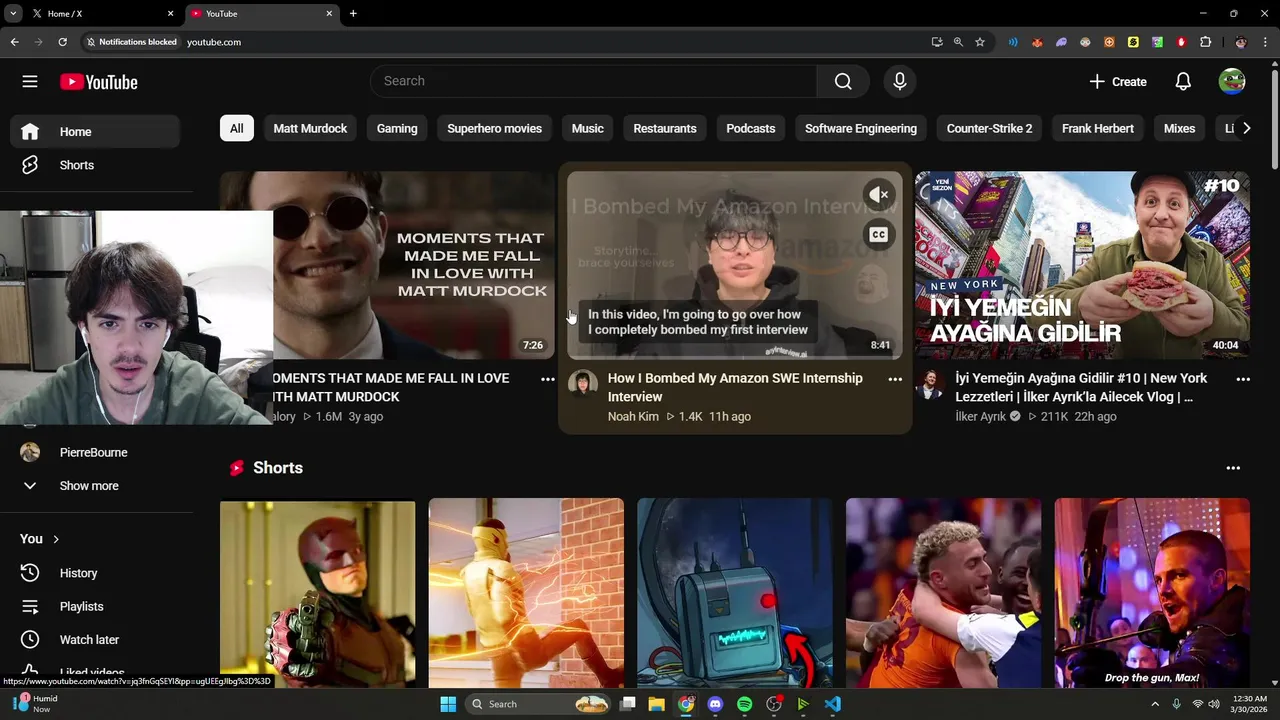Toggle captions on Amazon interview preview

click(878, 235)
